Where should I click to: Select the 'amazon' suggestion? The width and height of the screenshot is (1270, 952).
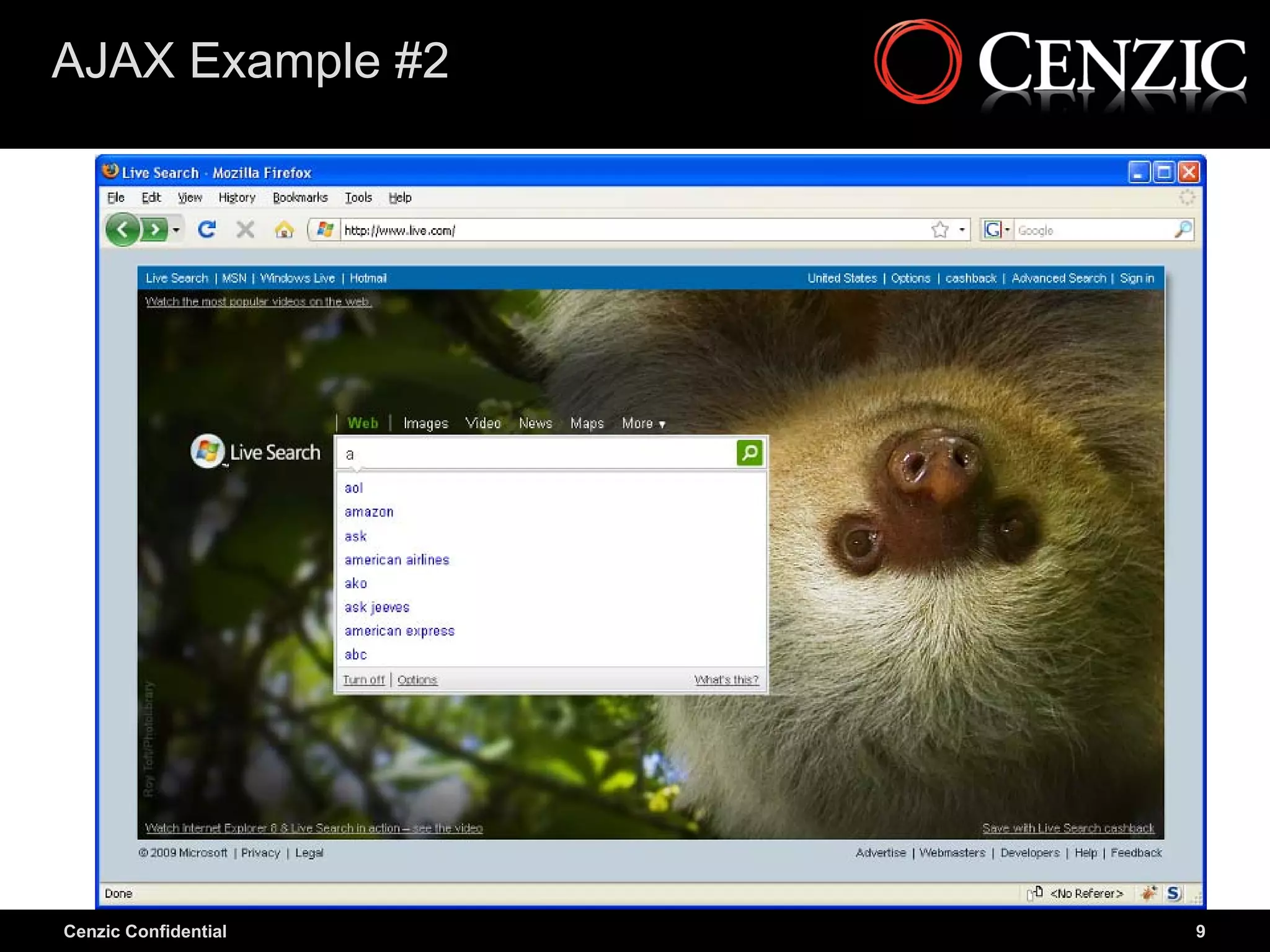tap(369, 512)
